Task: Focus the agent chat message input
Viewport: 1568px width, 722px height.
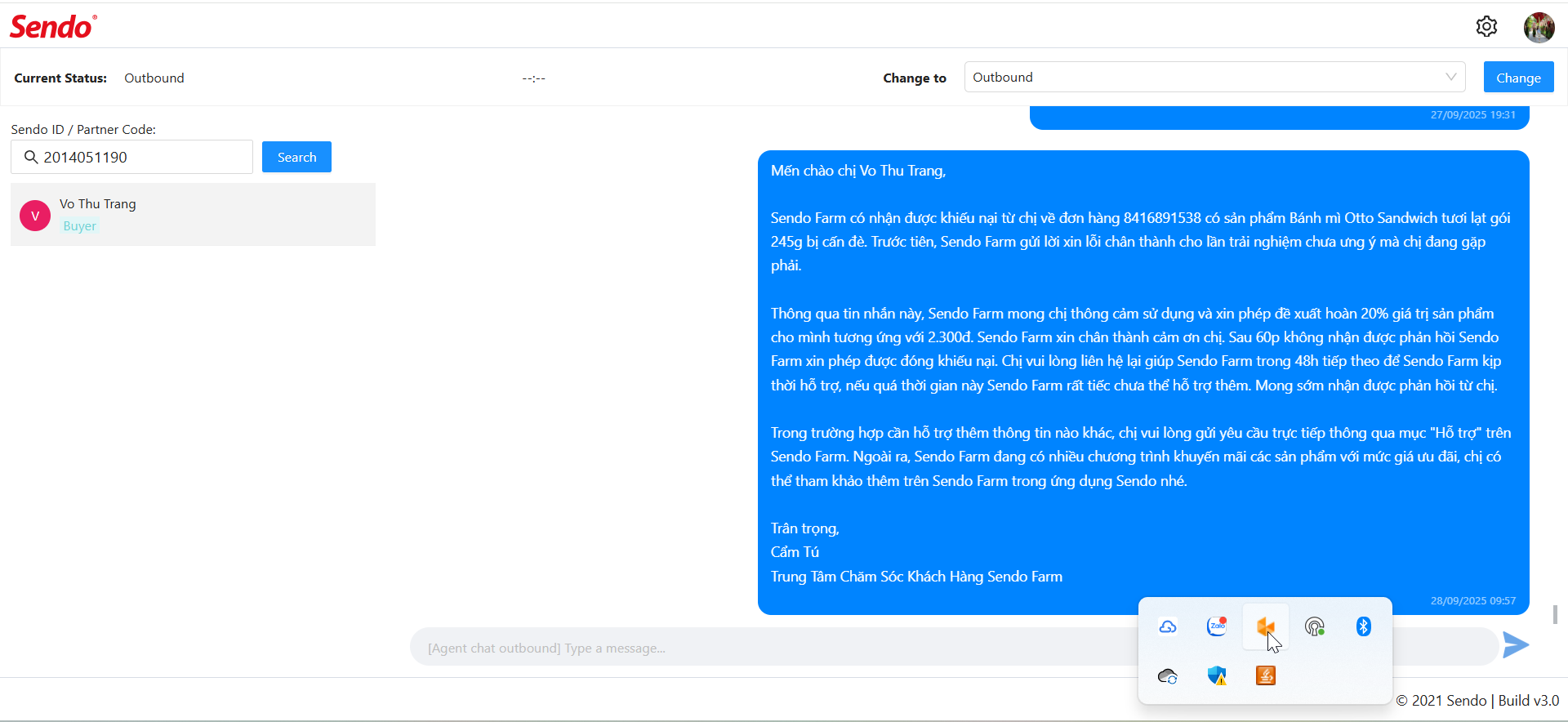Action: pyautogui.click(x=954, y=648)
